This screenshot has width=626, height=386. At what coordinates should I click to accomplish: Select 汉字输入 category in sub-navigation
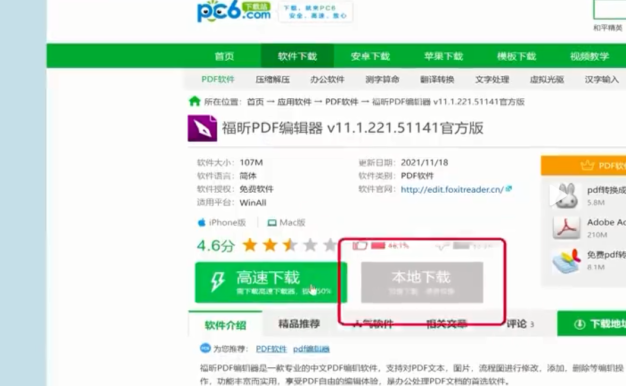tap(602, 79)
